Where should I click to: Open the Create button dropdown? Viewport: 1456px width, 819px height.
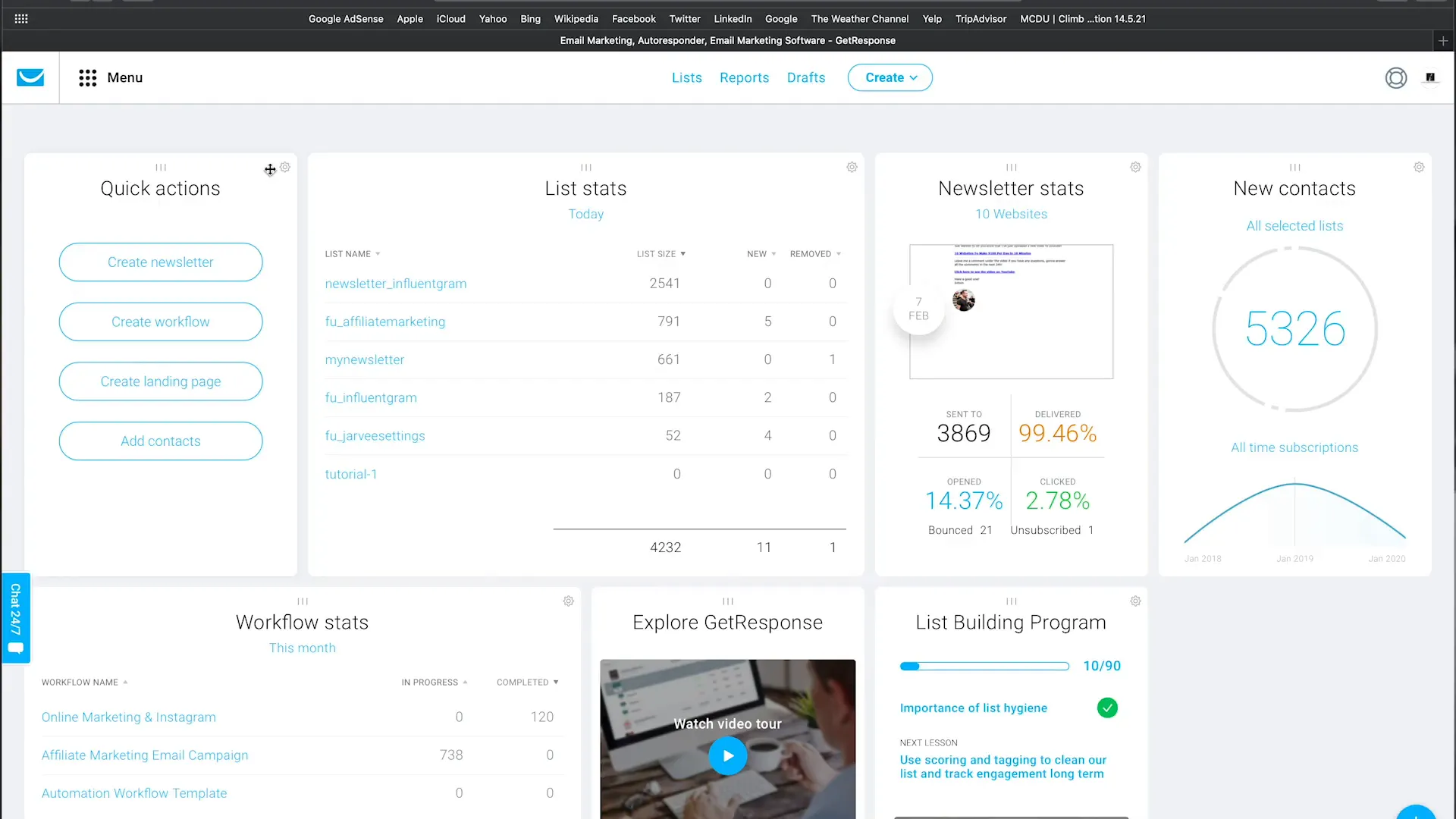point(890,77)
